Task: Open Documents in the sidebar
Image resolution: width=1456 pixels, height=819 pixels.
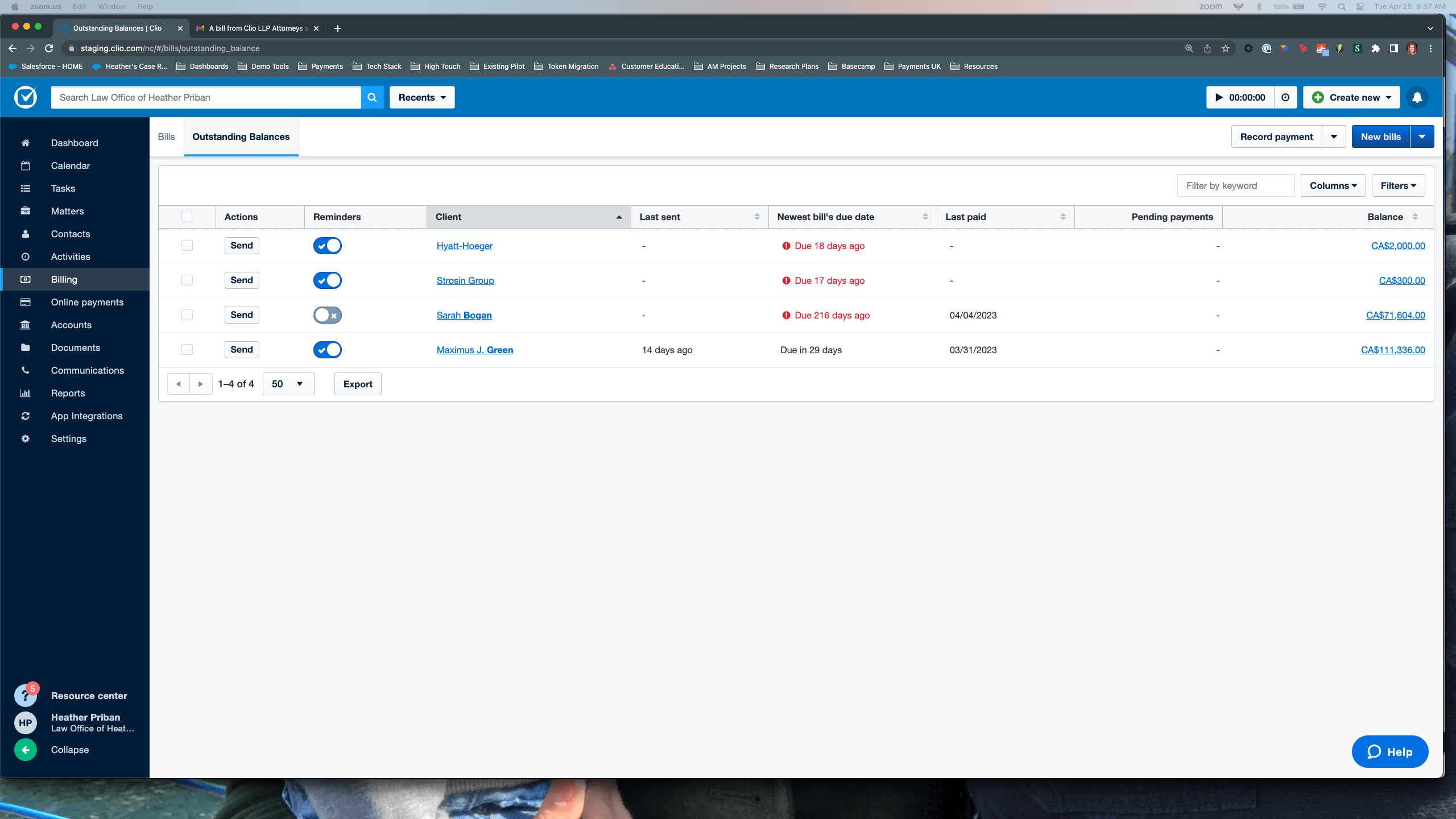Action: coord(75,348)
